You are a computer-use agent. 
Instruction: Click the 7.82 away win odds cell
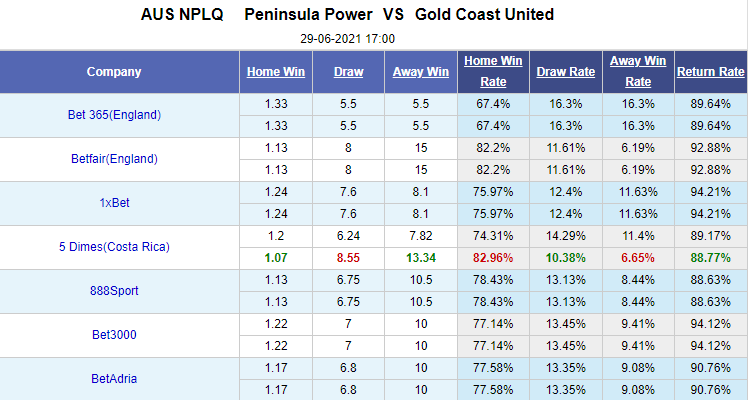pos(421,236)
